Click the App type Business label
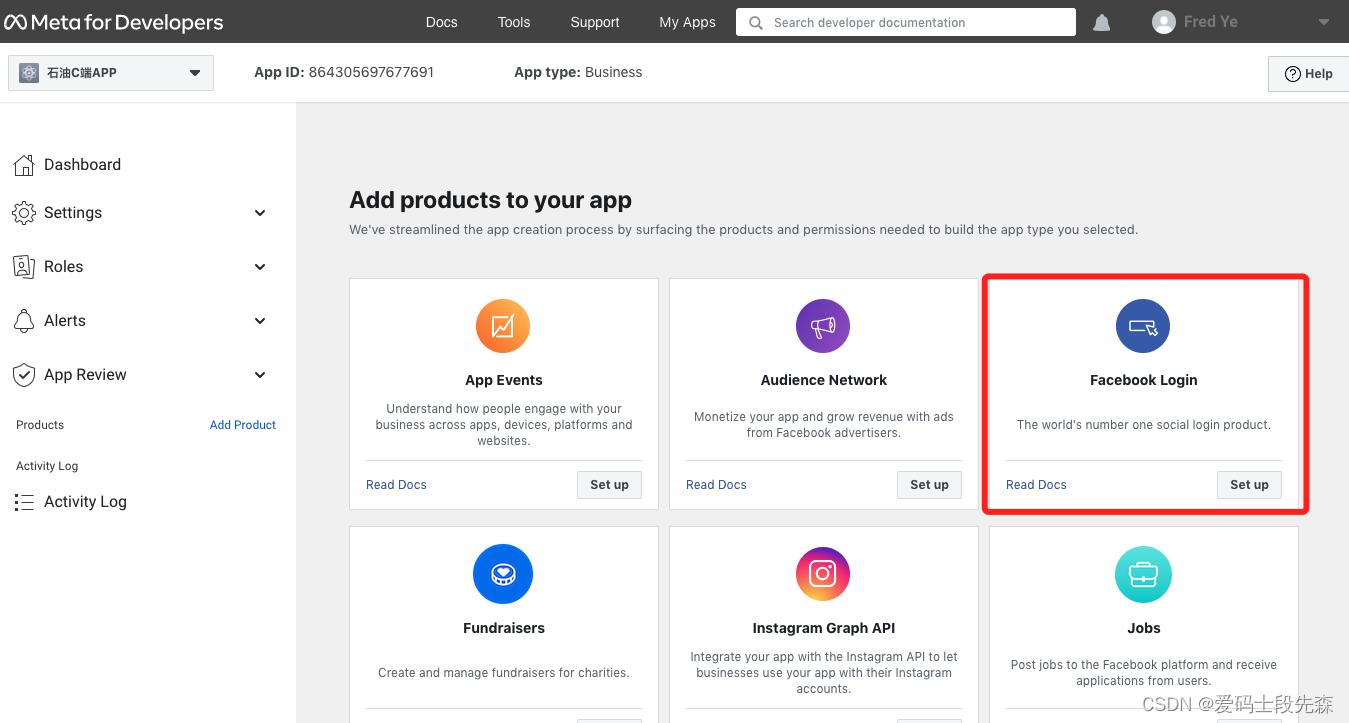Image resolution: width=1349 pixels, height=723 pixels. click(x=578, y=72)
